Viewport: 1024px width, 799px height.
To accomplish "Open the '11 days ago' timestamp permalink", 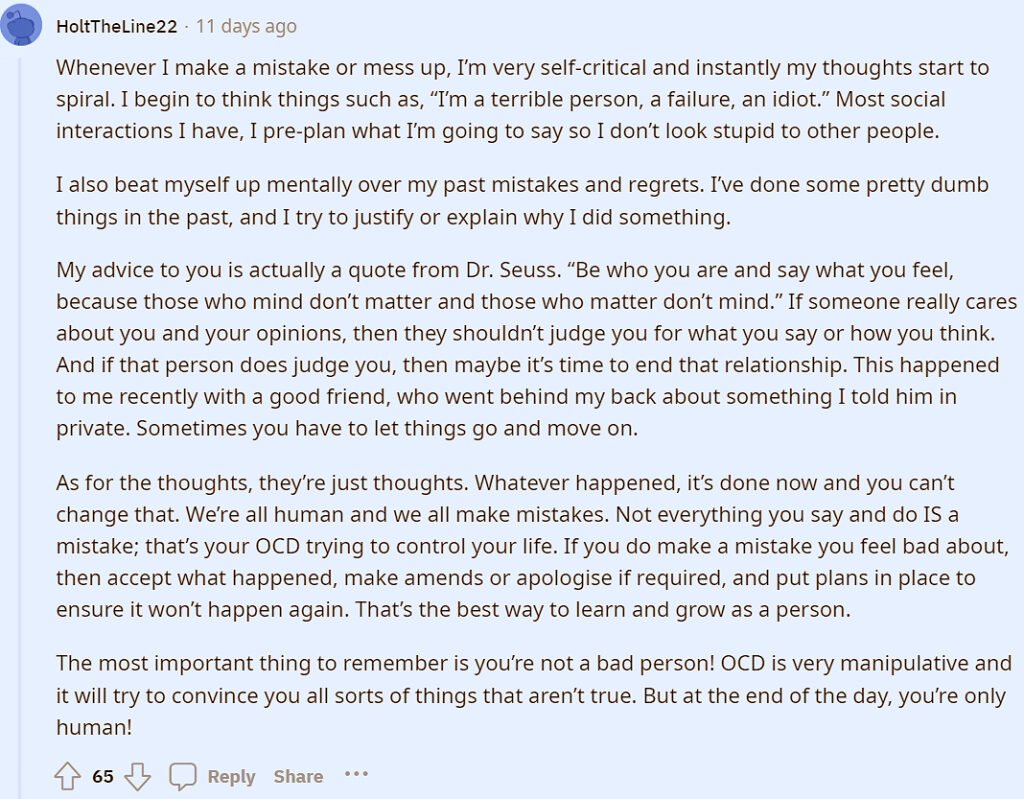I will pos(246,26).
